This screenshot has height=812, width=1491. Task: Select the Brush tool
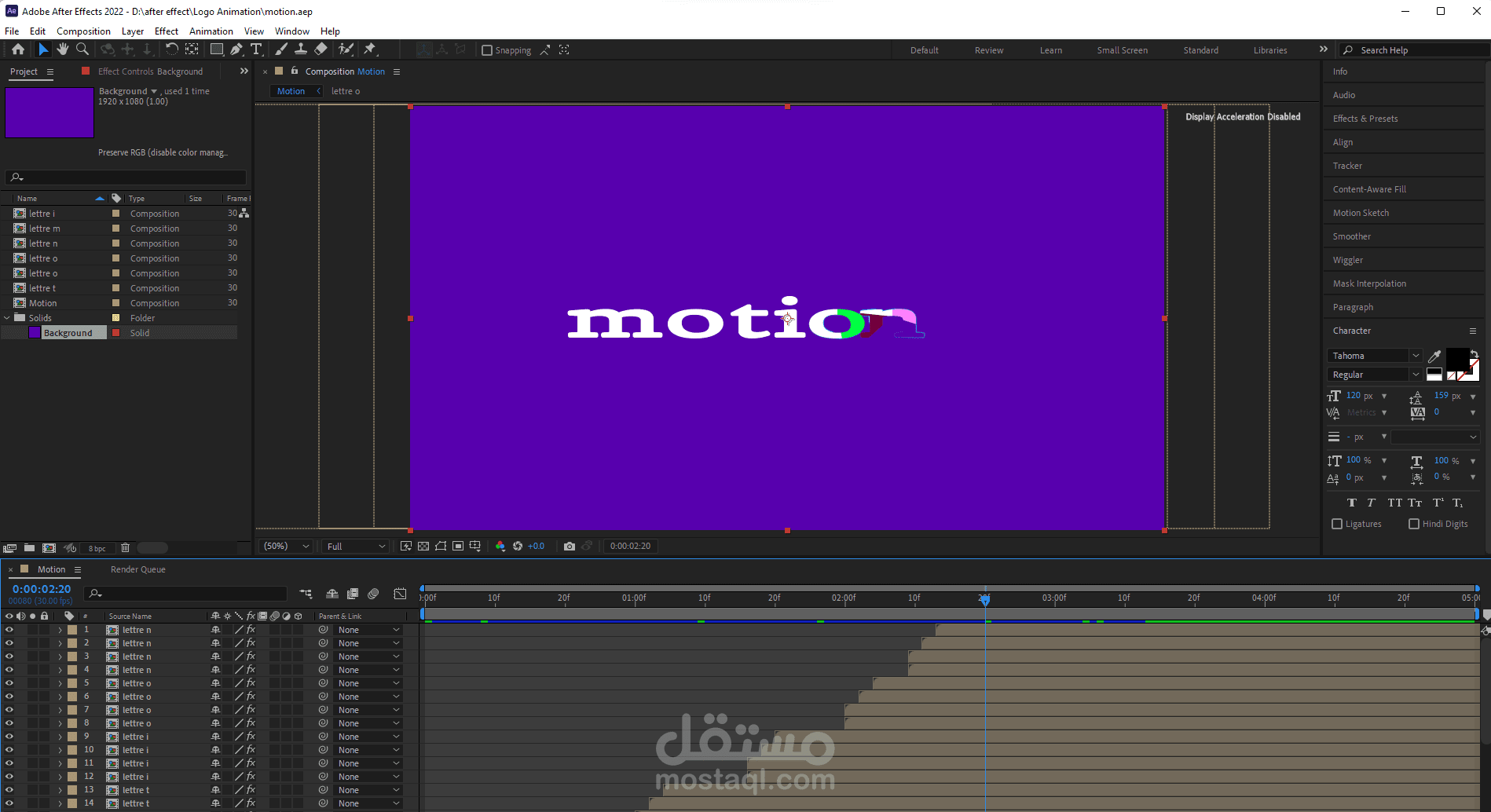tap(281, 49)
